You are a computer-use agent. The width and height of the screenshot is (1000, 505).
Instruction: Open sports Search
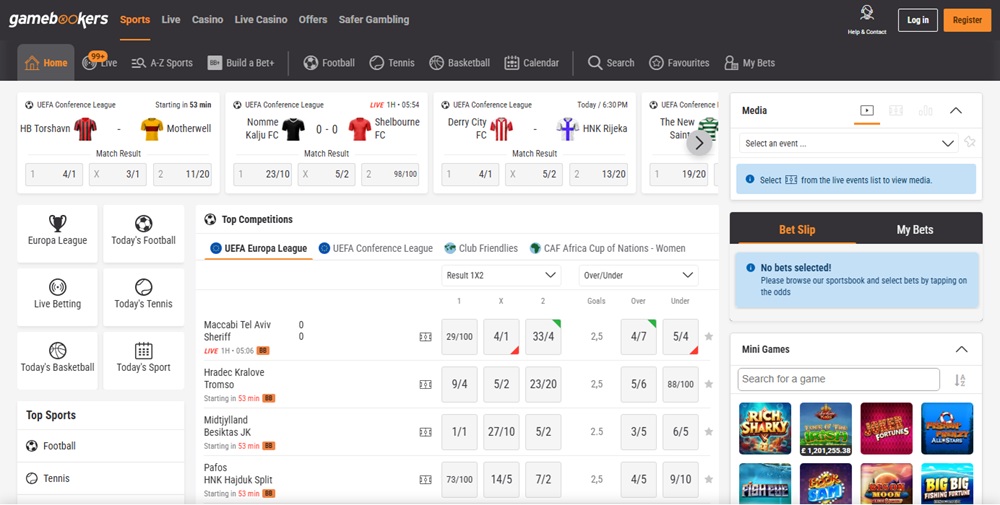pyautogui.click(x=611, y=62)
